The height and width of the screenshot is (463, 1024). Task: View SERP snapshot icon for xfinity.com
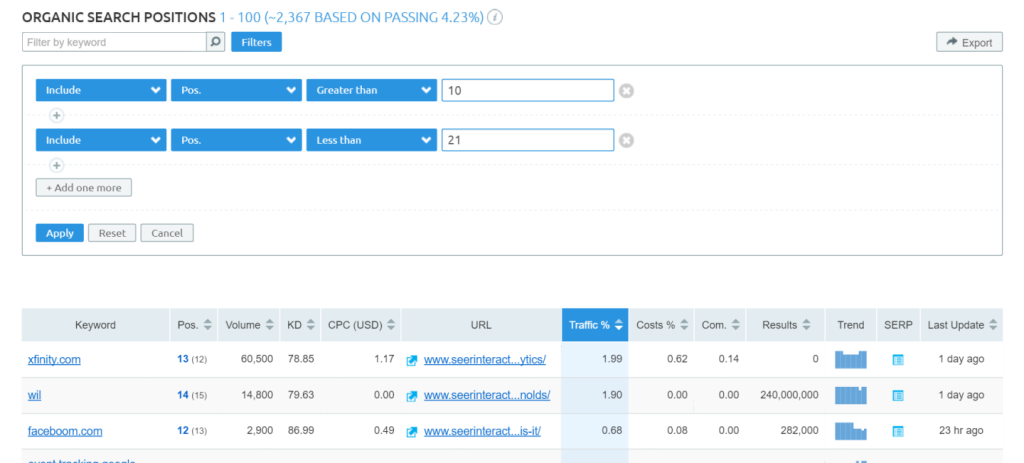pos(898,360)
